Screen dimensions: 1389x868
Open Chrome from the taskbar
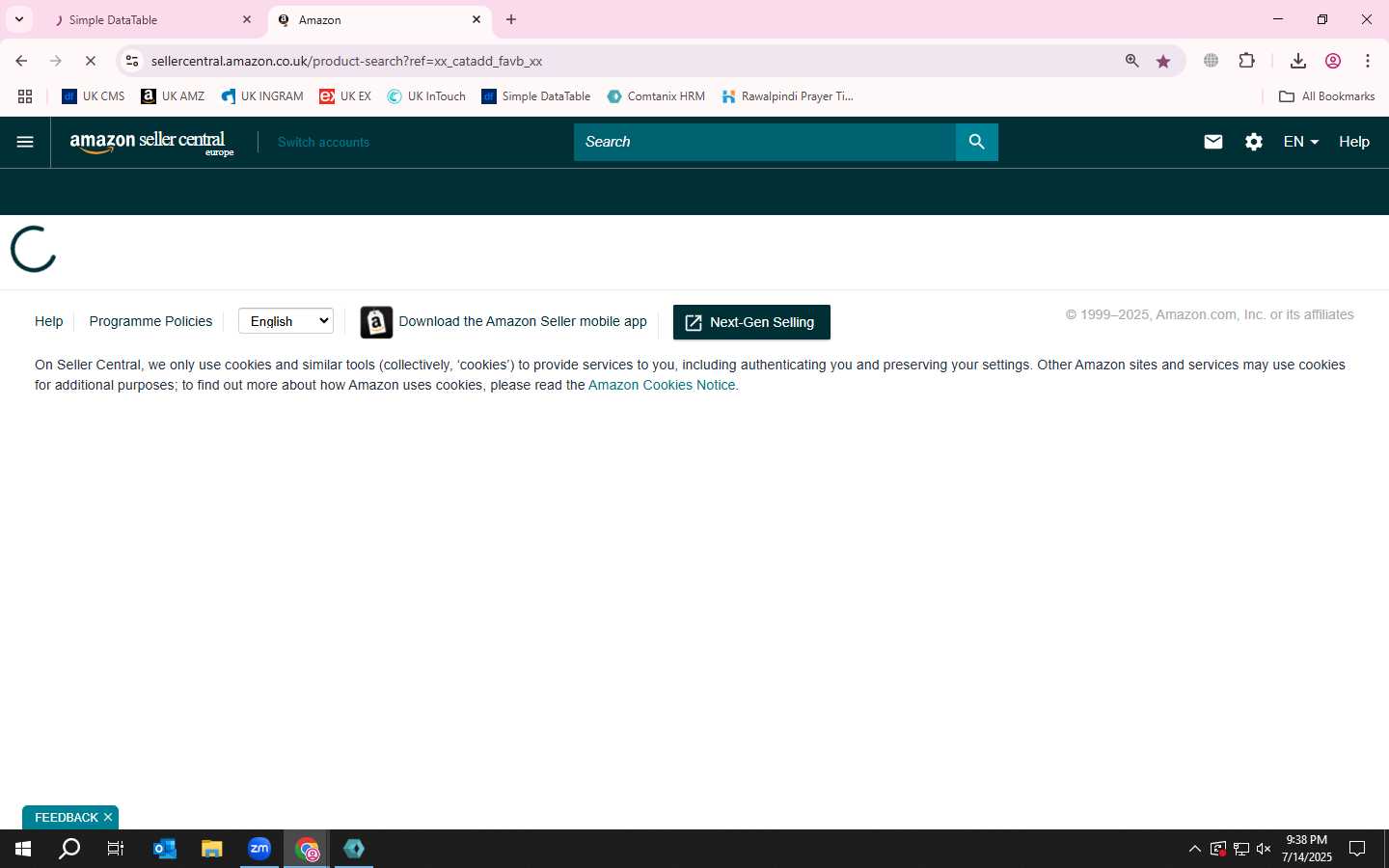[307, 849]
